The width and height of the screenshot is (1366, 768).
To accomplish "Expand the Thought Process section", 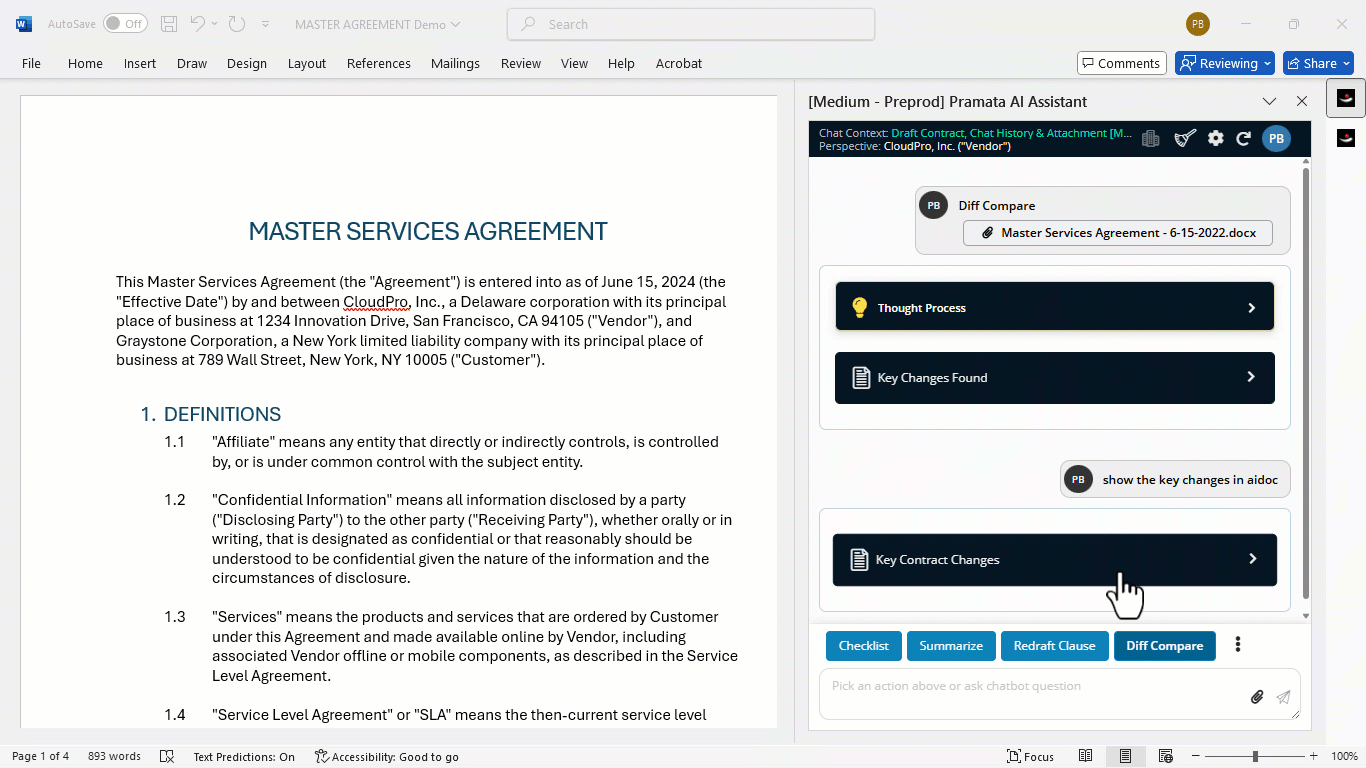I will point(1055,307).
